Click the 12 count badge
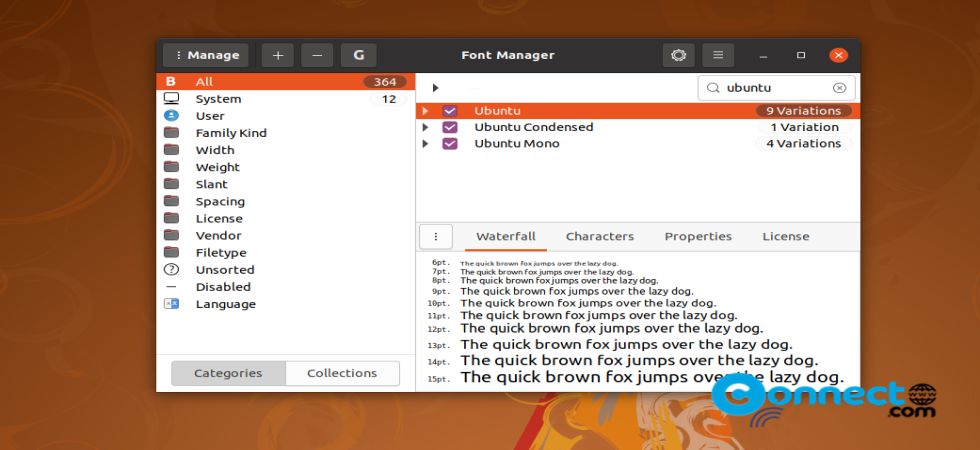 (389, 99)
